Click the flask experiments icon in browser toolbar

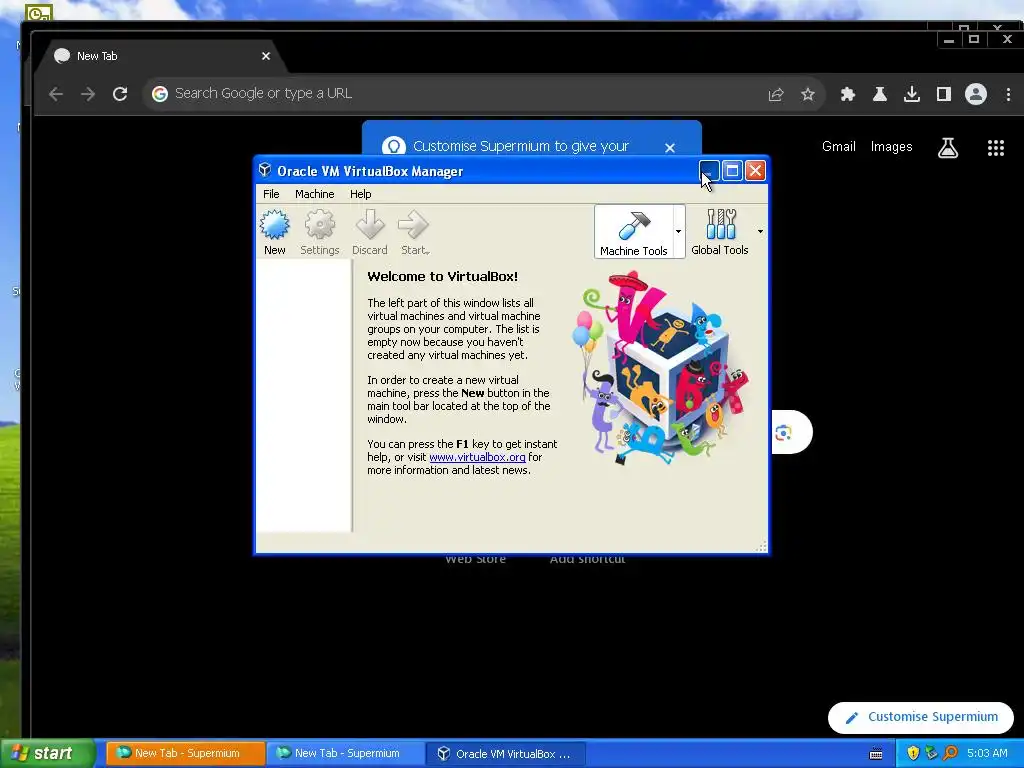click(880, 95)
